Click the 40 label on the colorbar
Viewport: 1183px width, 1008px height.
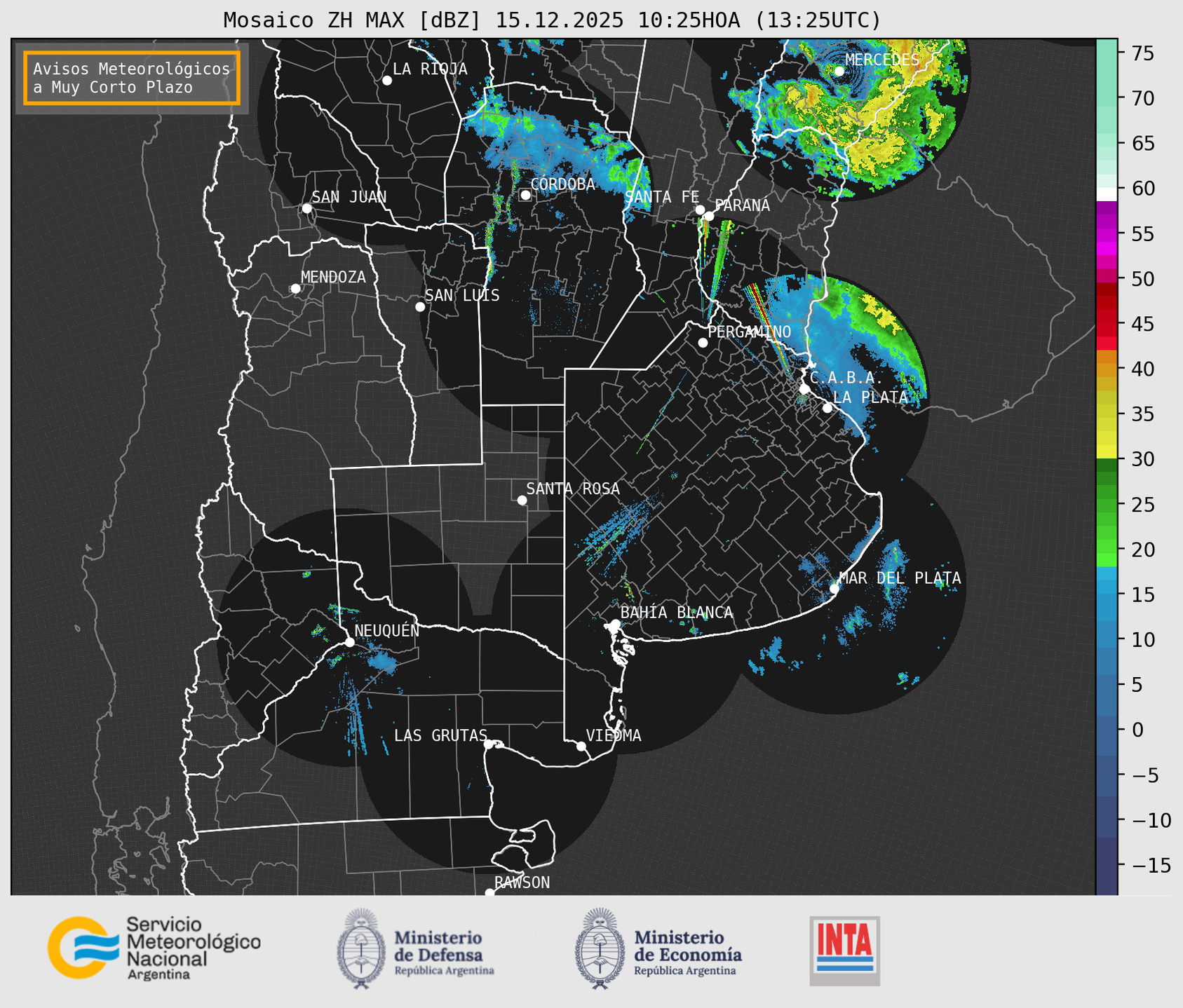coord(1143,369)
